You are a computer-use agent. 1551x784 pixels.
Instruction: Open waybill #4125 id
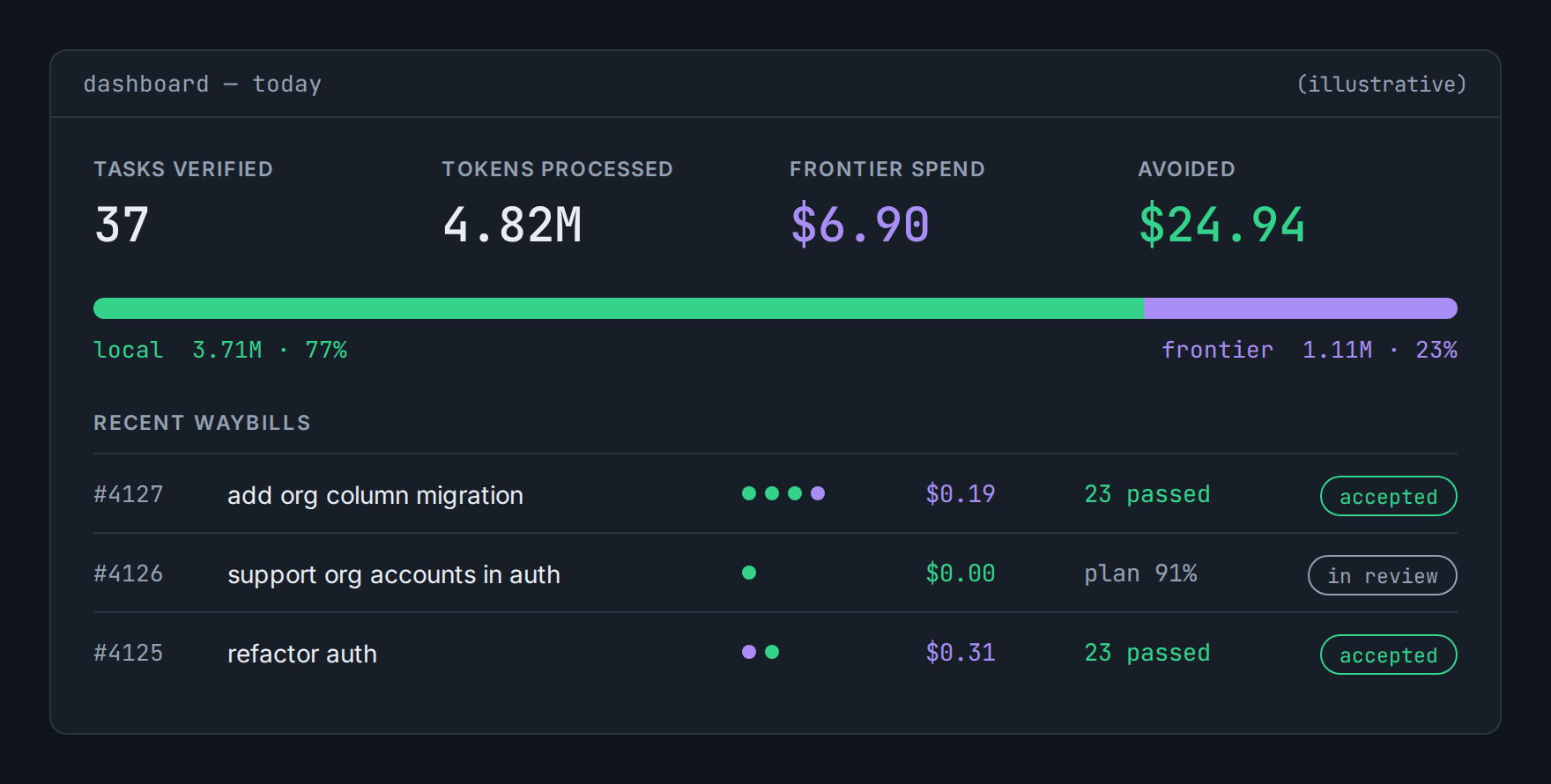coord(129,653)
